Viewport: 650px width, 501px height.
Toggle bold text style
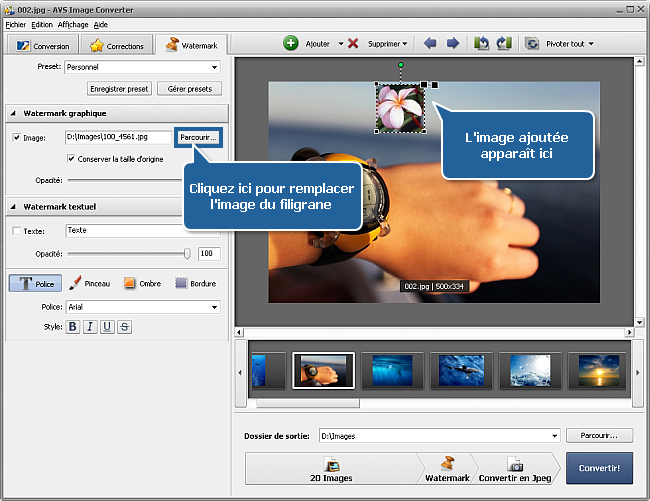(x=73, y=327)
